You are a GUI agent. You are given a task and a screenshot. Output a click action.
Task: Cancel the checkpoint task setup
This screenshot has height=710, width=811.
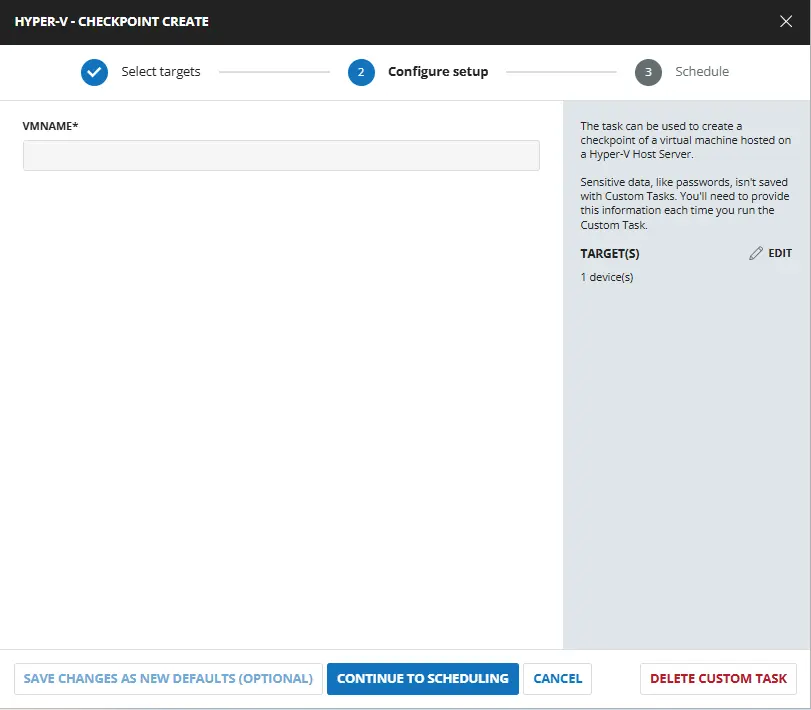click(x=557, y=678)
